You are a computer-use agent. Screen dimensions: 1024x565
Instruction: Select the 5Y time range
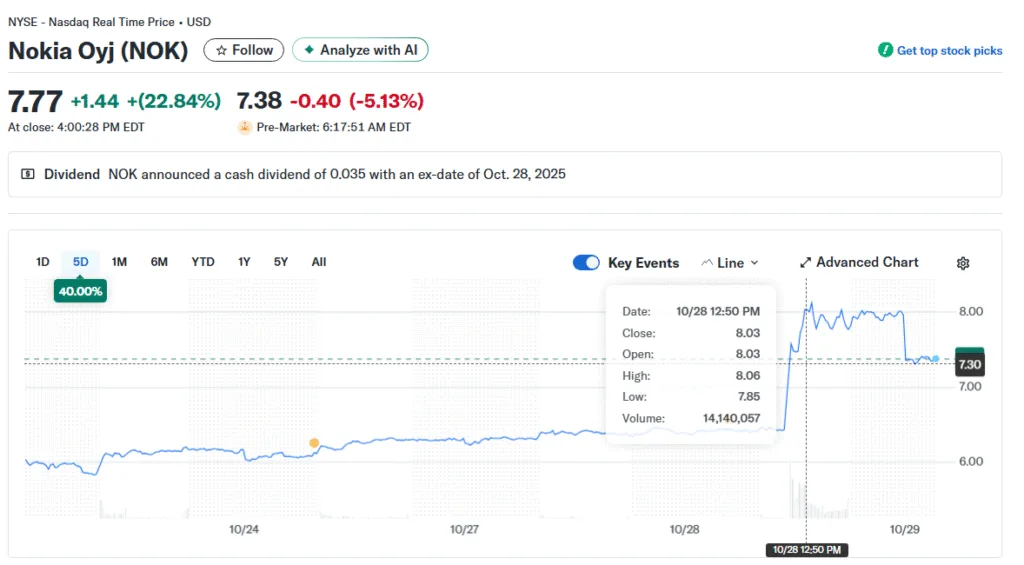(281, 262)
